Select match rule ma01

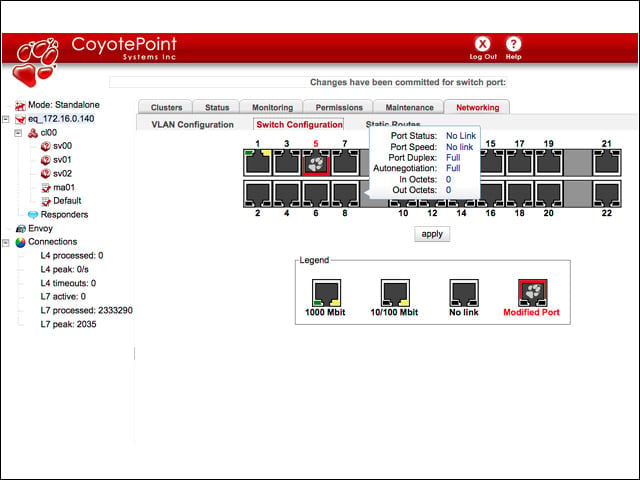coord(64,188)
